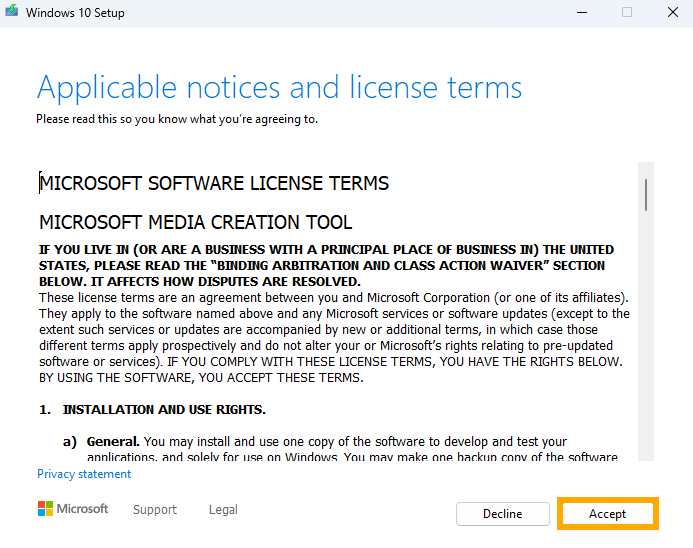
Task: Open the Privacy statement link
Action: [84, 474]
